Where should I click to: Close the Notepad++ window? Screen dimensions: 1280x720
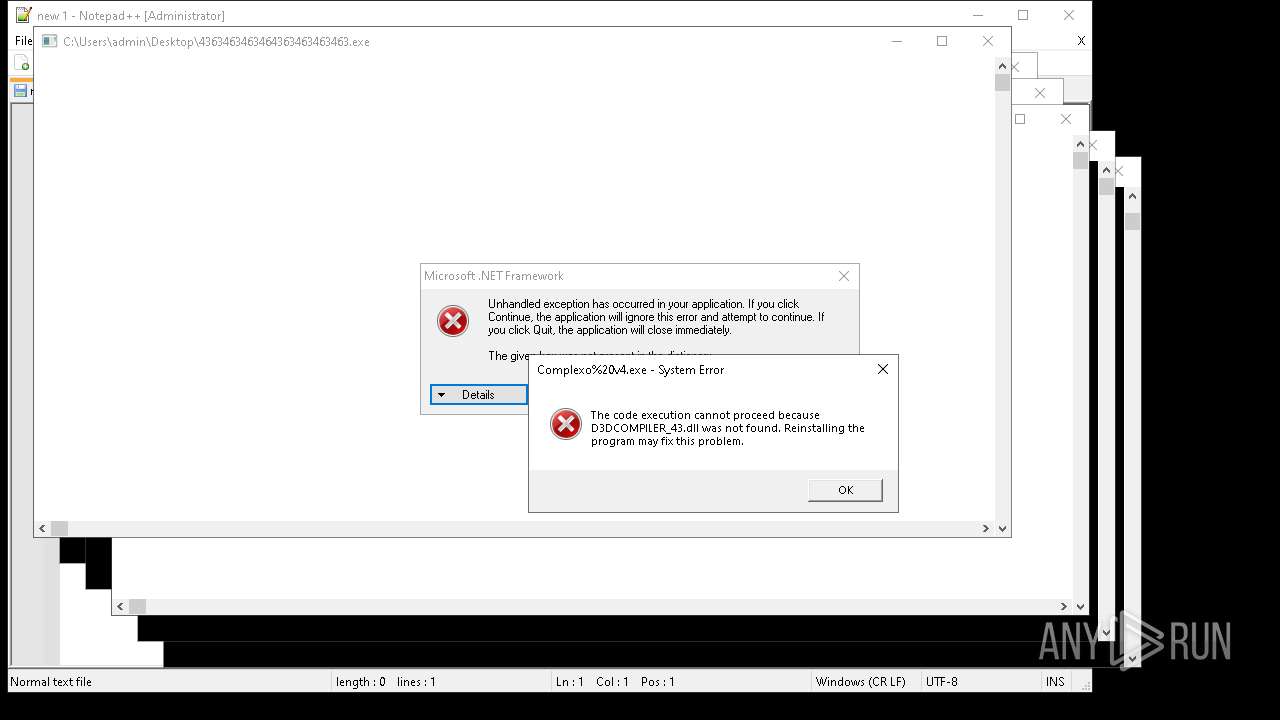click(x=1069, y=15)
